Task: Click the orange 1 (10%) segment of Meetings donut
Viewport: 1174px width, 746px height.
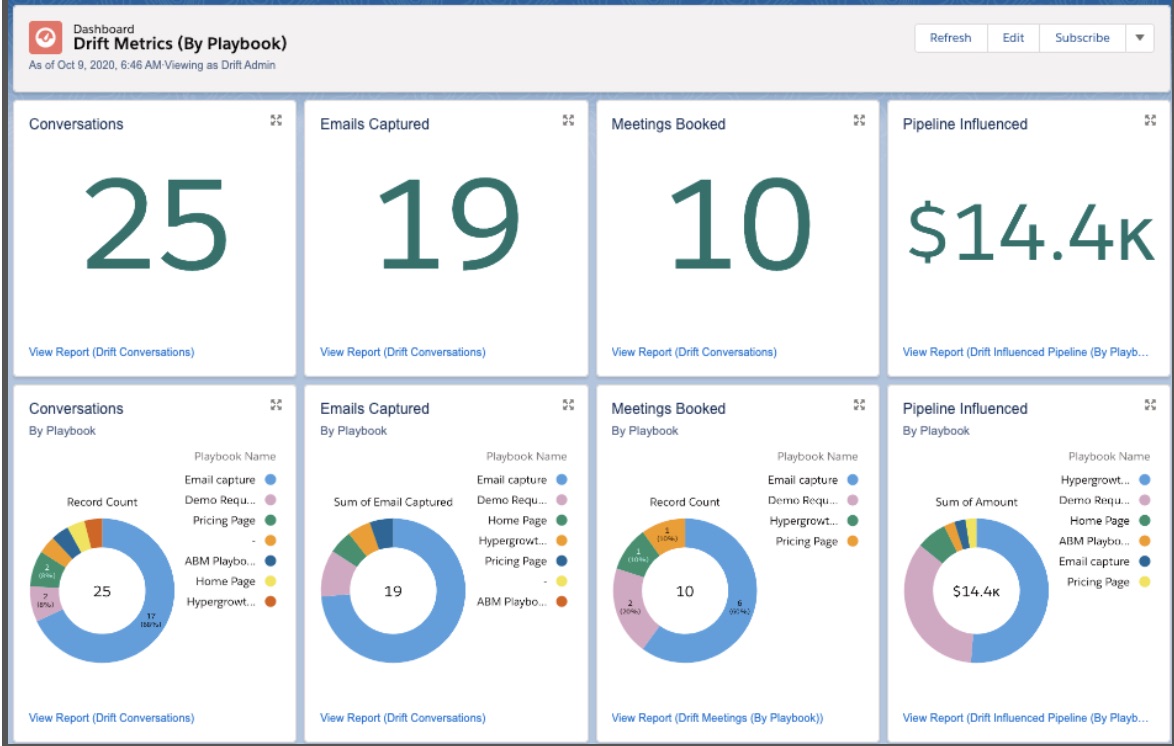Action: coord(668,534)
